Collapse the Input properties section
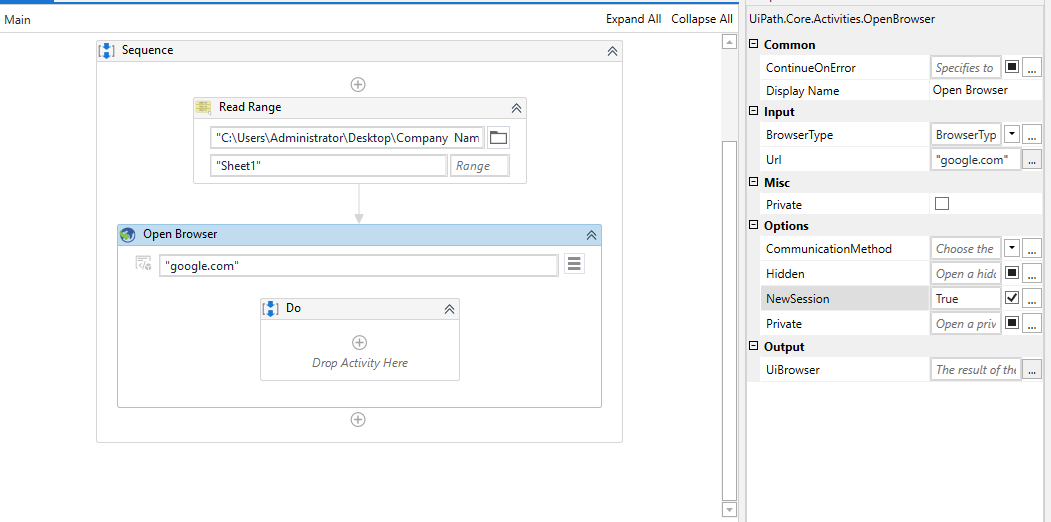The width and height of the screenshot is (1051, 522). (x=754, y=111)
